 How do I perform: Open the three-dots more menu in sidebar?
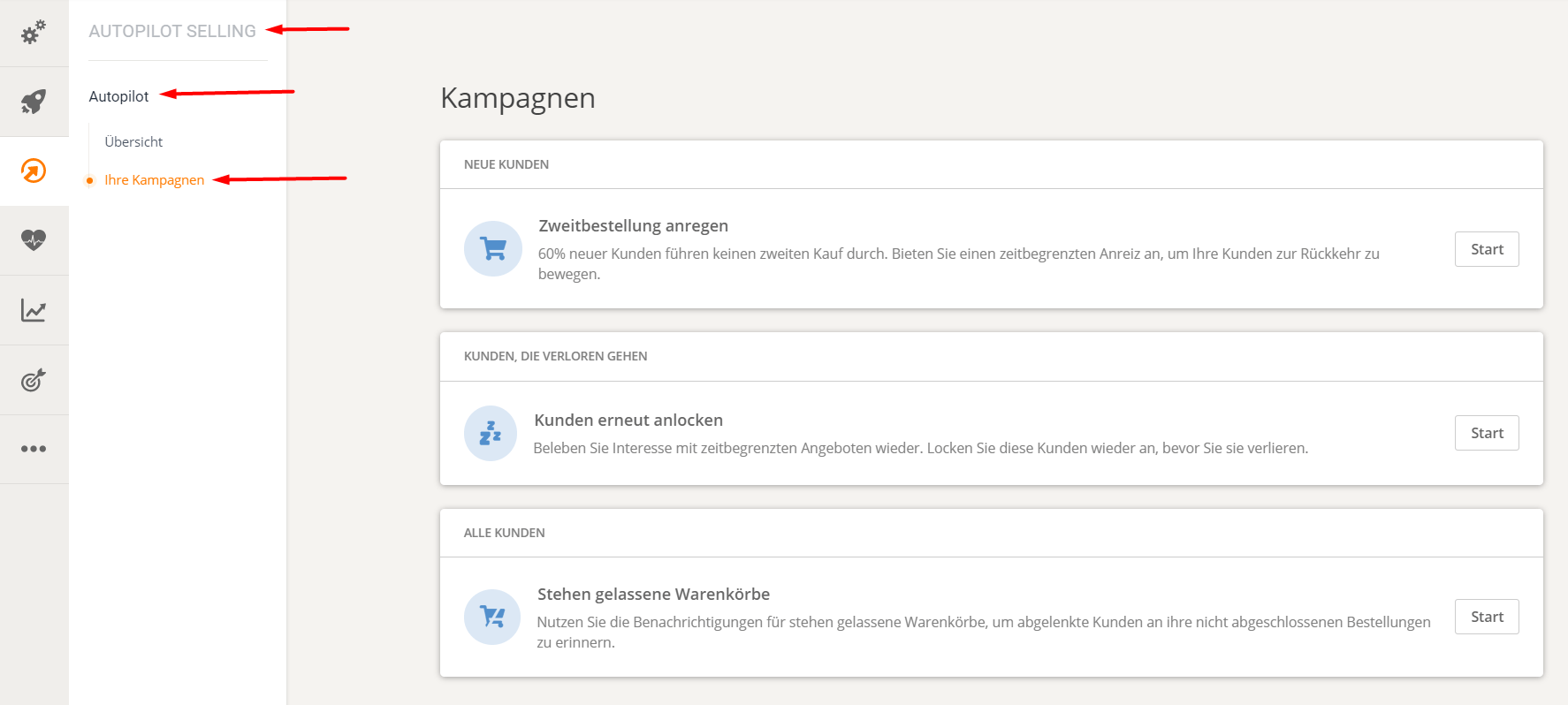click(x=34, y=449)
